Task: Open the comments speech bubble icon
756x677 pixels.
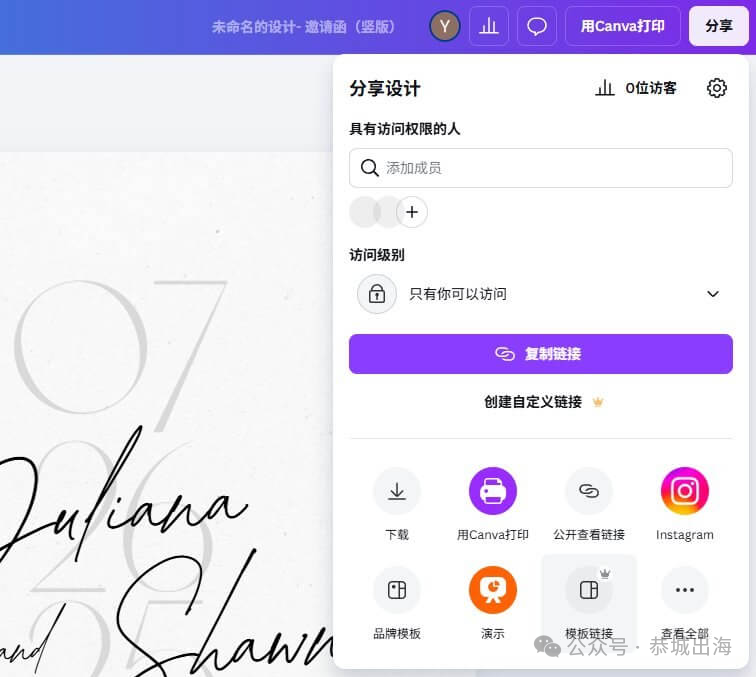Action: pyautogui.click(x=537, y=26)
